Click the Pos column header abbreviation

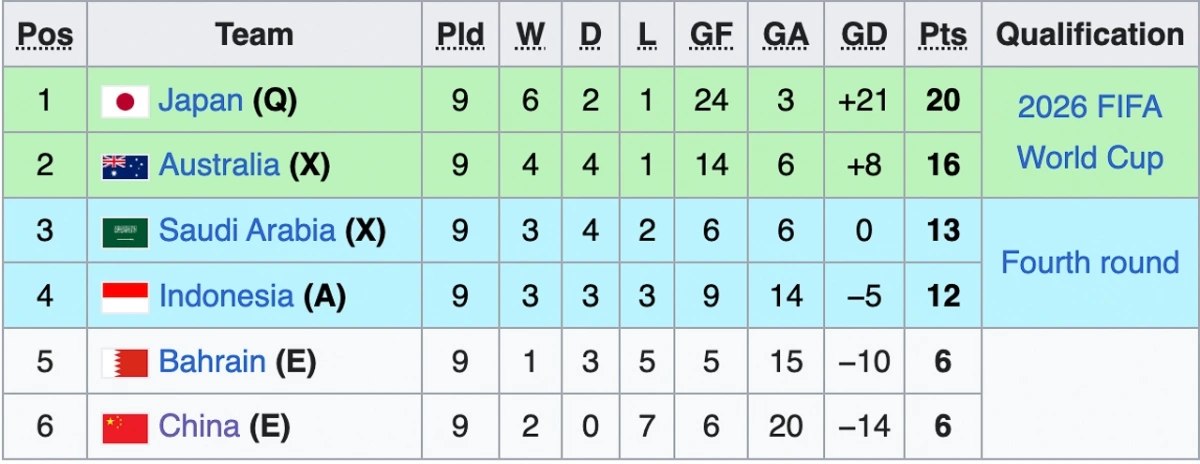(x=45, y=35)
